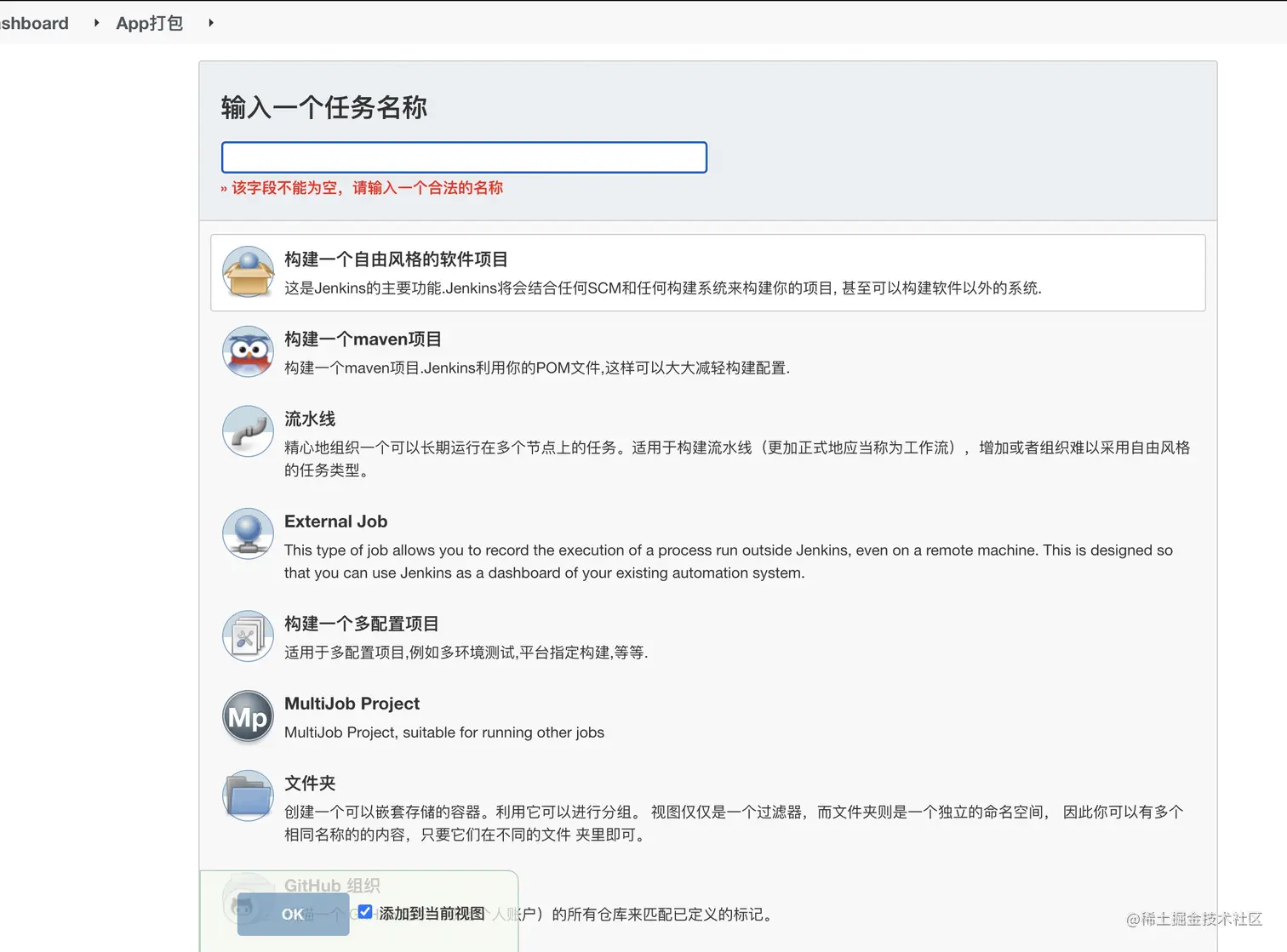Screen dimensions: 1287x952
Task: Select the External Job heading
Action: (x=335, y=522)
